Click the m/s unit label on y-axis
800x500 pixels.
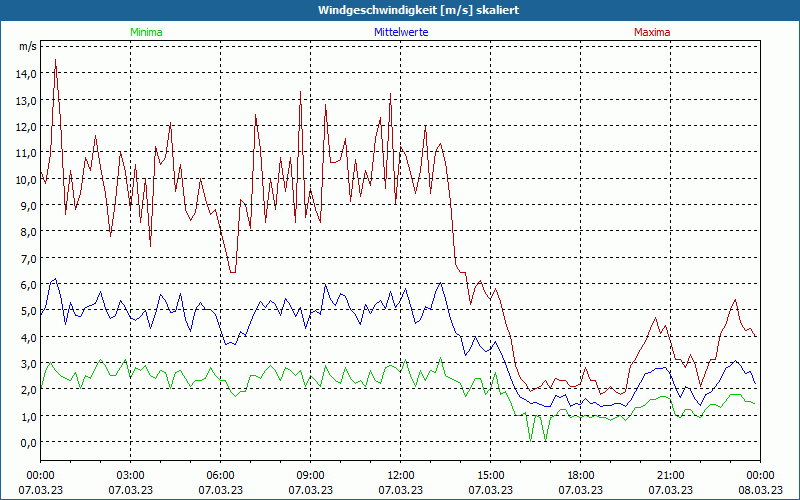(27, 46)
